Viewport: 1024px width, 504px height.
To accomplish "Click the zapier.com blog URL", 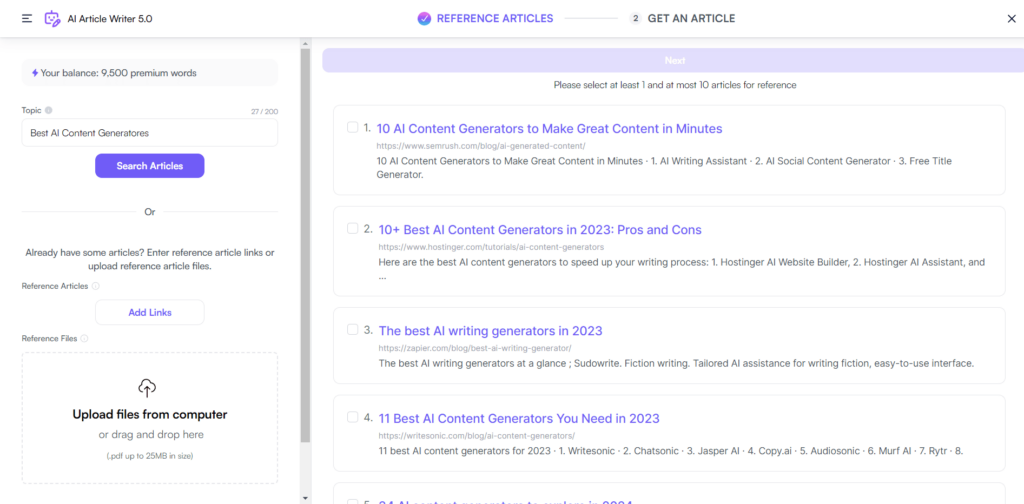I will click(475, 349).
